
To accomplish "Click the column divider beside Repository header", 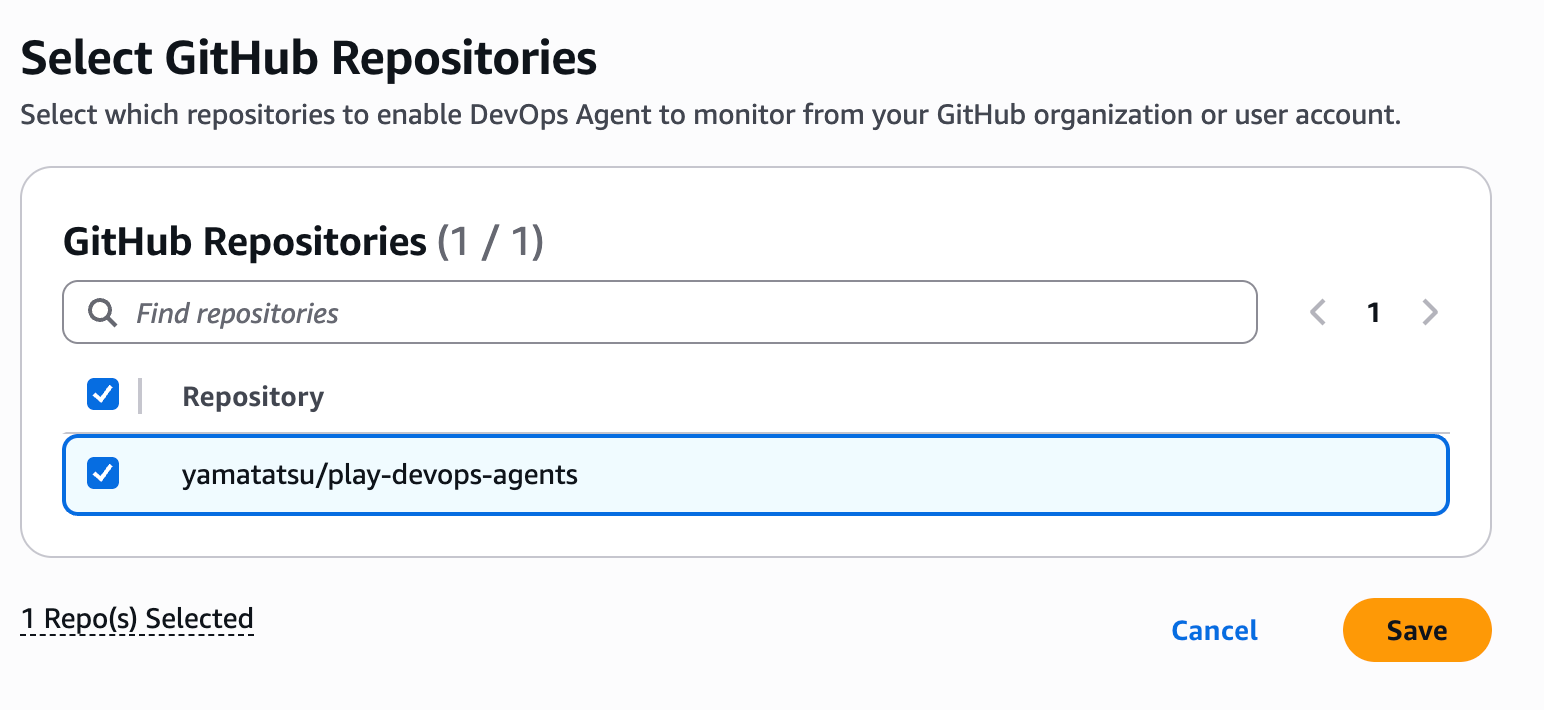I will (x=140, y=396).
